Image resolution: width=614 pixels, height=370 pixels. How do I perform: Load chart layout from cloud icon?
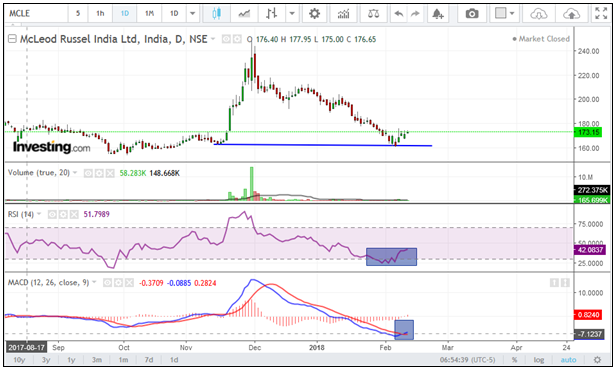[x=539, y=14]
